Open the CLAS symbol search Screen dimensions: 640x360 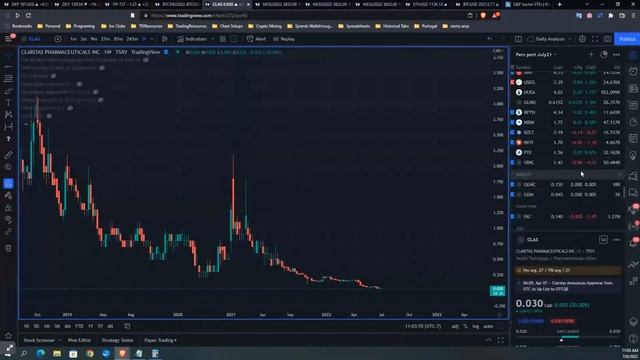tap(34, 39)
